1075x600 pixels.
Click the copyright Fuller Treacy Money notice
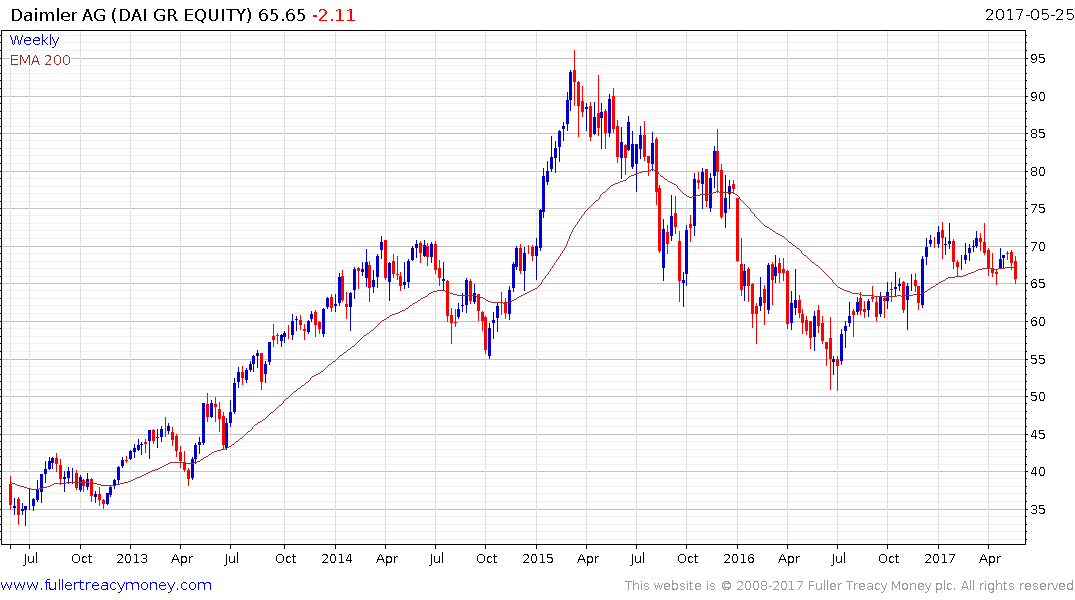click(849, 586)
